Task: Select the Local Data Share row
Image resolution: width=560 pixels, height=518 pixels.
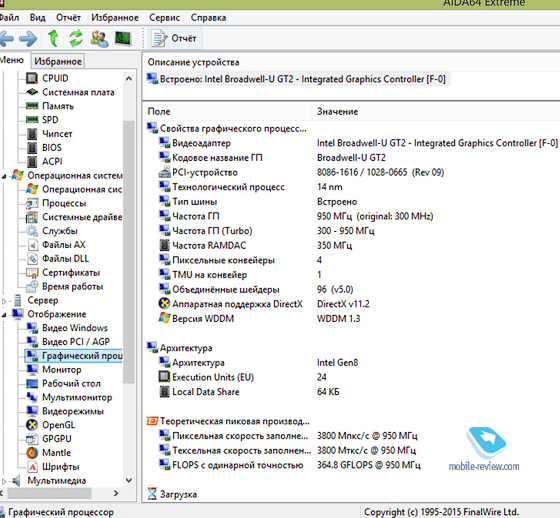Action: click(x=249, y=392)
